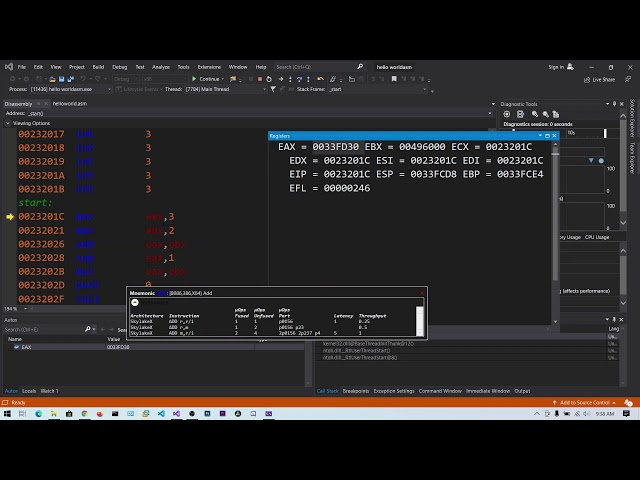Click the EAX value 0033FD30 in Registers
The height and width of the screenshot is (480, 640).
coord(336,147)
